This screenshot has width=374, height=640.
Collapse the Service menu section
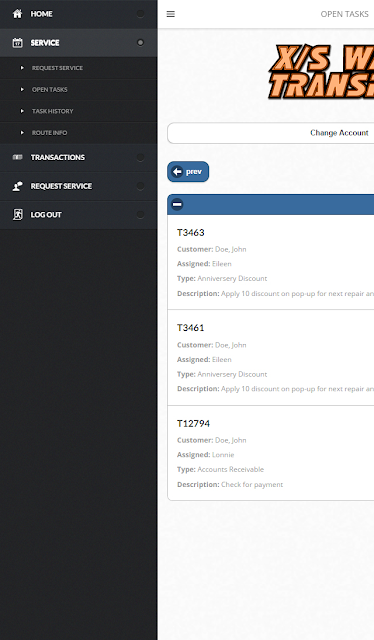click(x=78, y=43)
